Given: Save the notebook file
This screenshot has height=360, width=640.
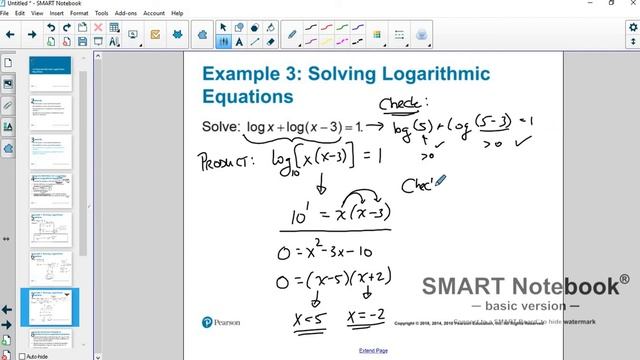Looking at the screenshot, I should pyautogui.click(x=82, y=41).
